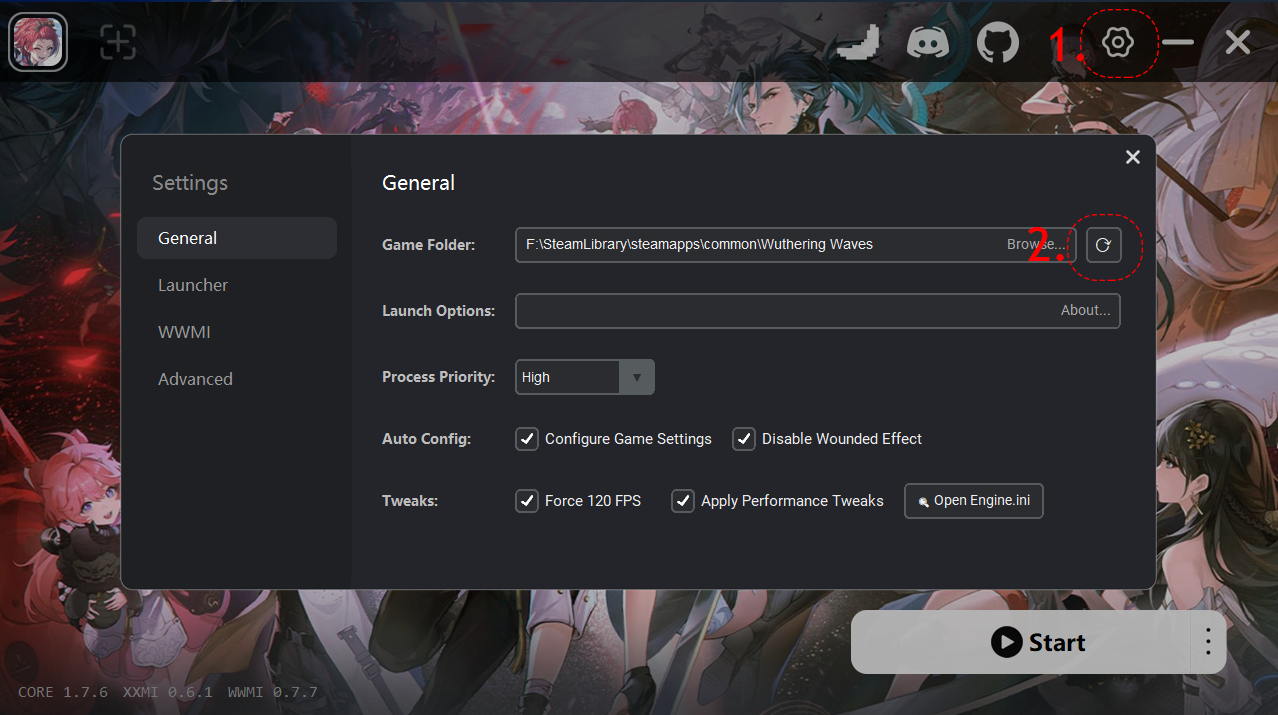Toggle Disable Wounded Effect checkbox
Image resolution: width=1278 pixels, height=715 pixels.
(x=744, y=439)
